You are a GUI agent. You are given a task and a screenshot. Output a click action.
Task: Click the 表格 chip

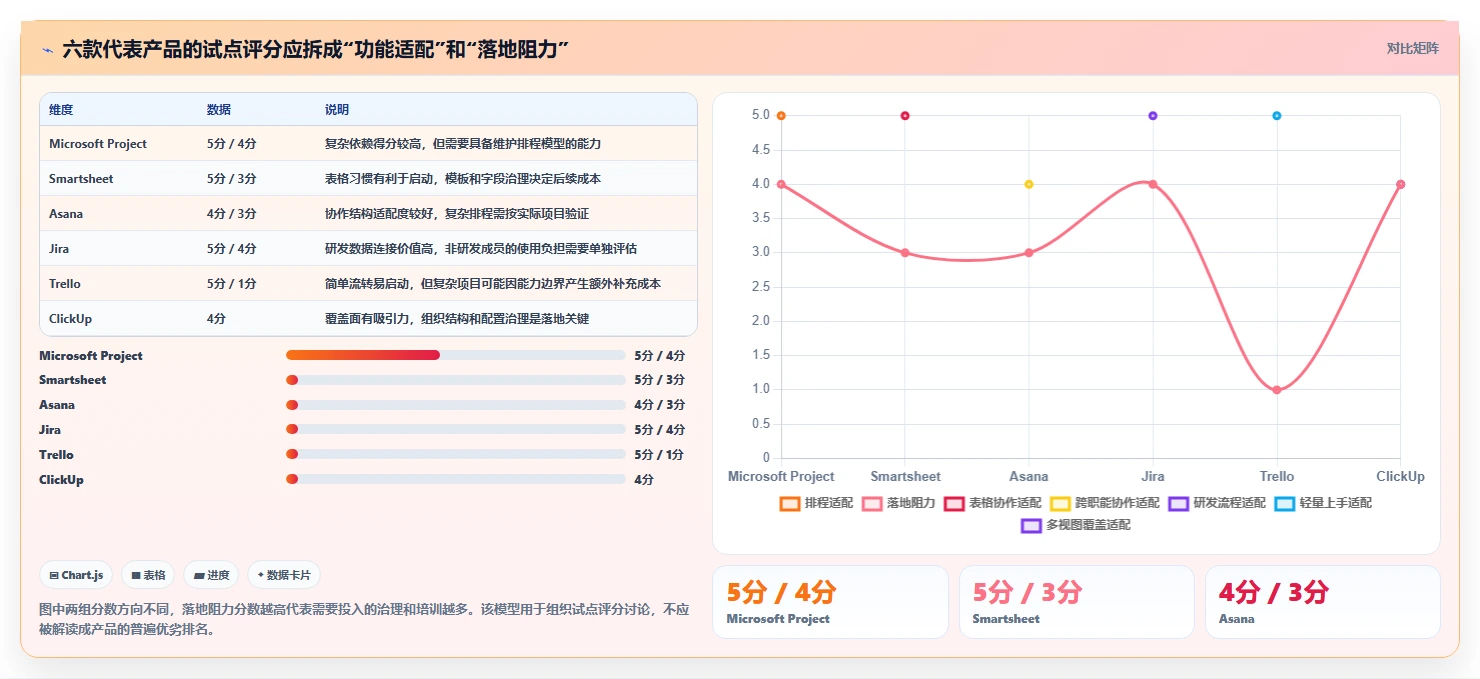tap(148, 575)
